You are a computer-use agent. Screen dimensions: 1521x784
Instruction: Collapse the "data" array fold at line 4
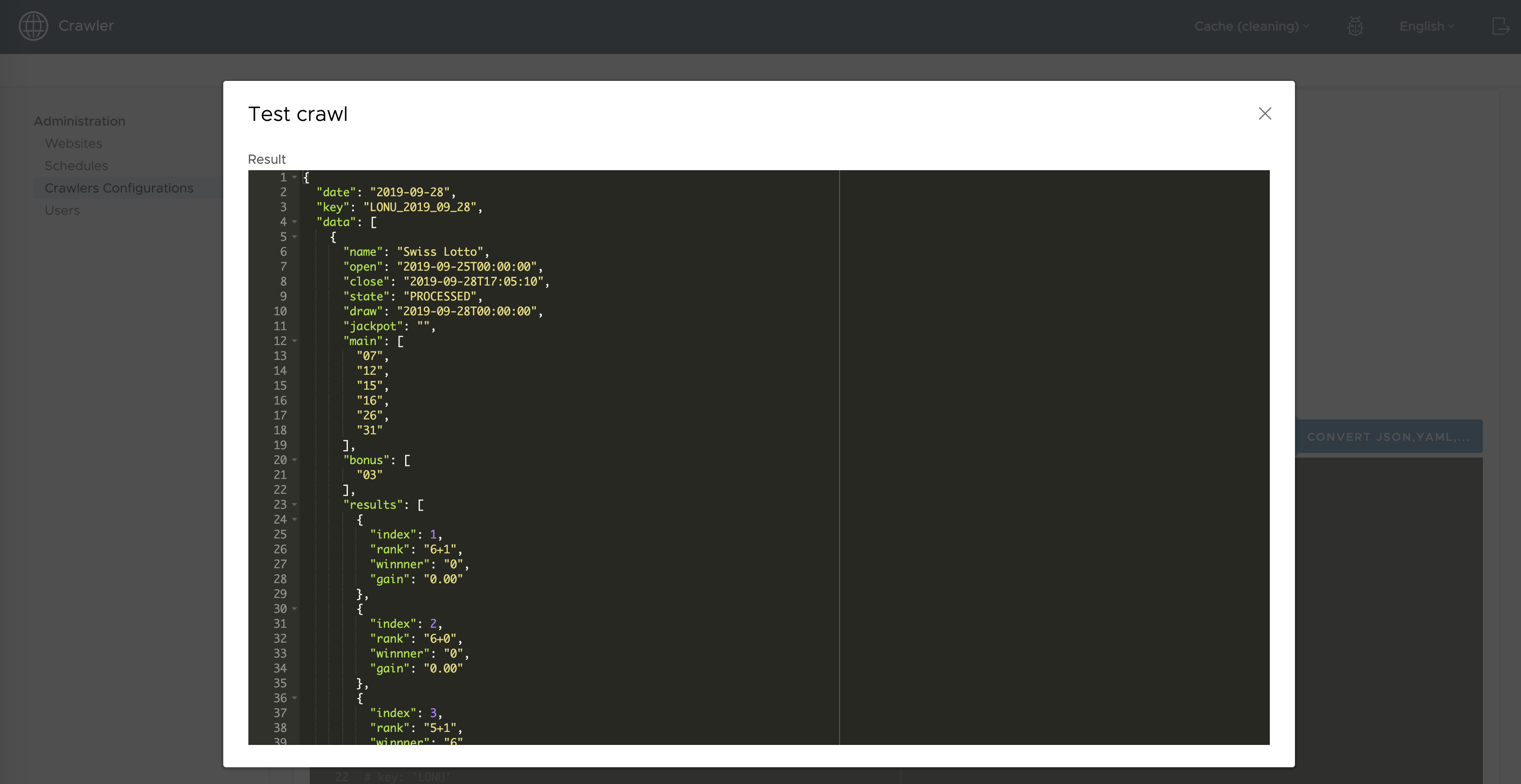[294, 222]
